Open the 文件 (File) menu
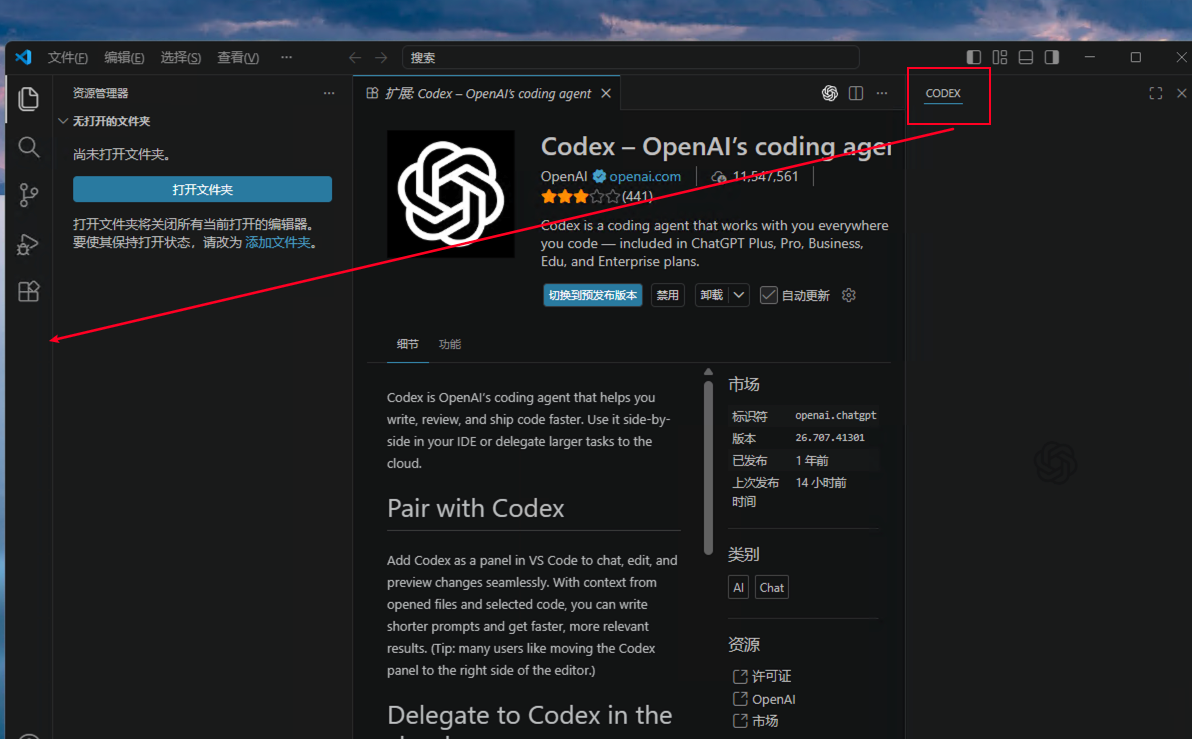Viewport: 1192px width, 739px height. point(68,58)
